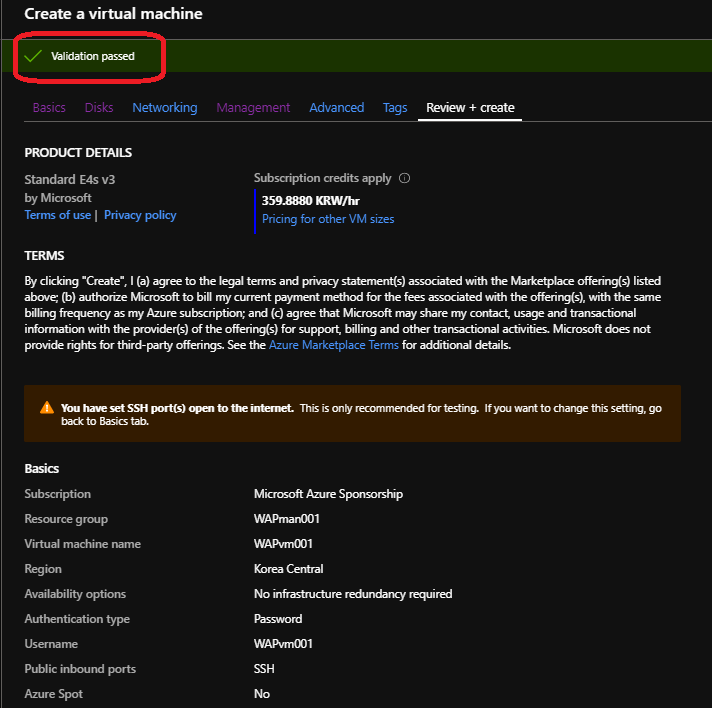Click the 'Subscription credits apply' text
This screenshot has height=708, width=712.
[322, 178]
